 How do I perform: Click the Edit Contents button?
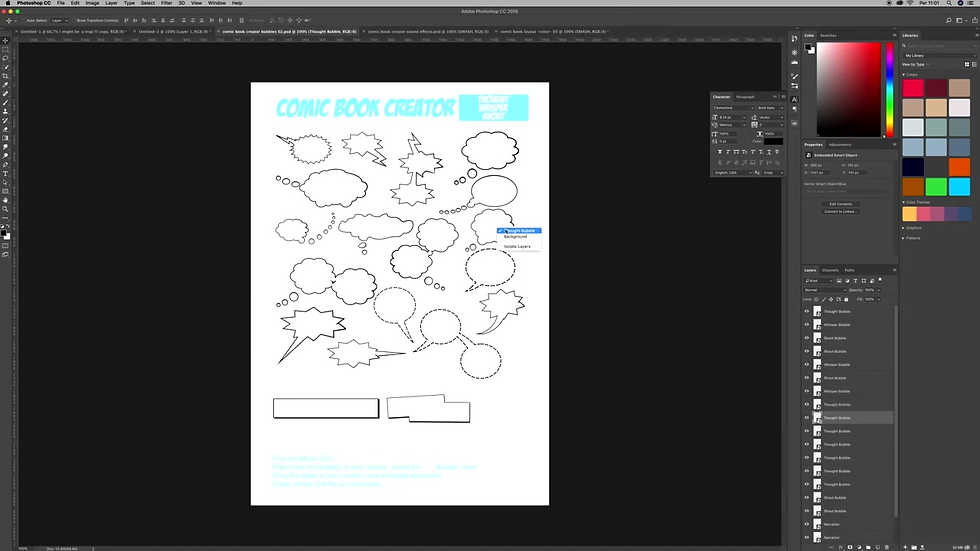(x=840, y=203)
